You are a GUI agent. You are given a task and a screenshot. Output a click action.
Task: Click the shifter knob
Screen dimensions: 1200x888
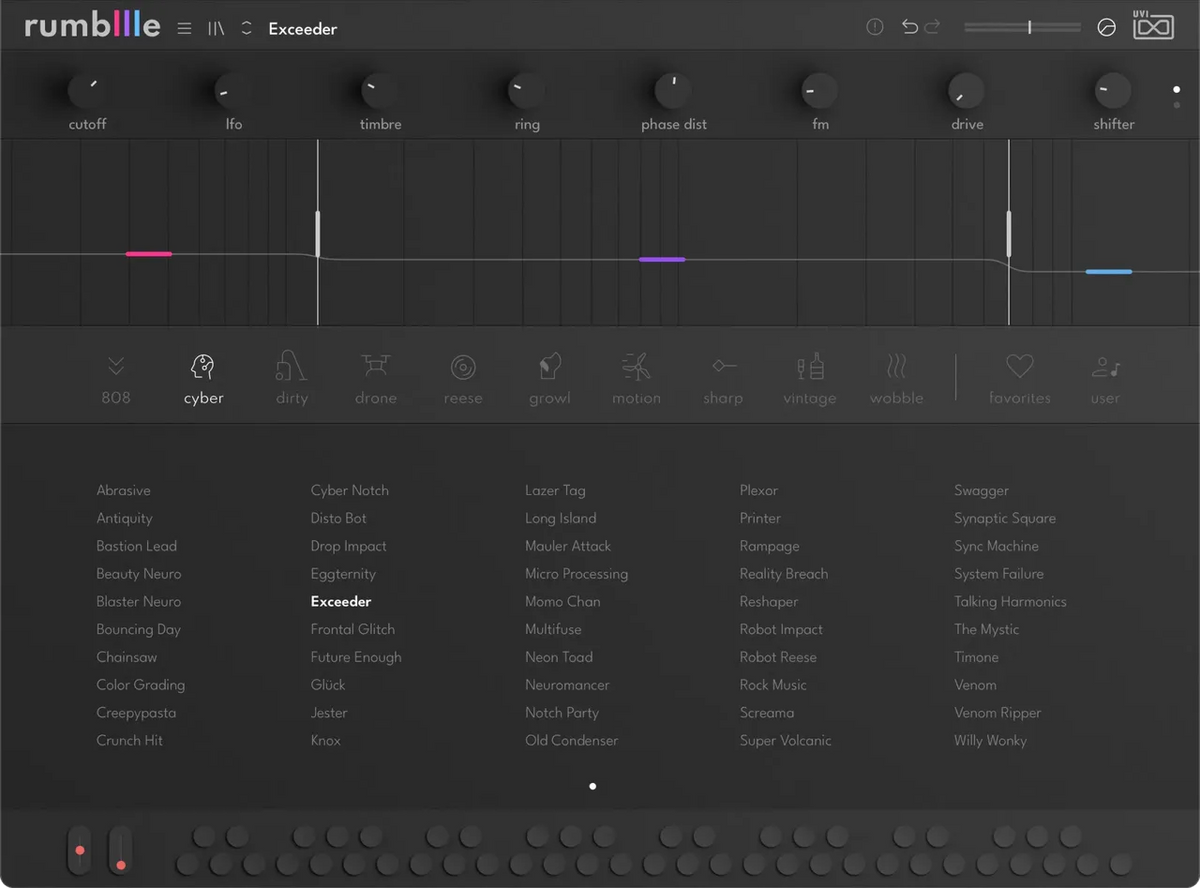pyautogui.click(x=1113, y=91)
